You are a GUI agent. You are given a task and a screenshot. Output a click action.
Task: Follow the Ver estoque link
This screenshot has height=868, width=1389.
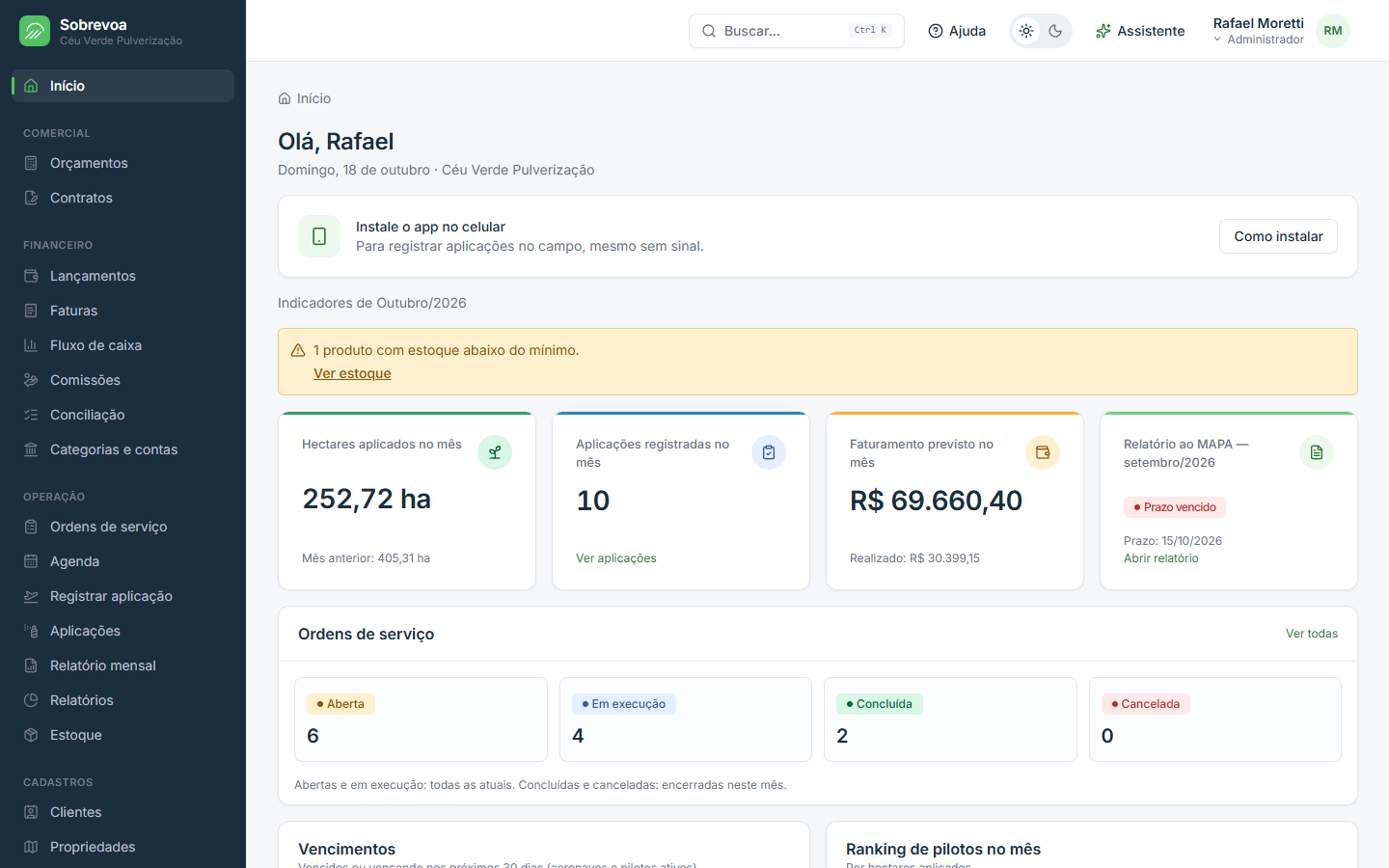pyautogui.click(x=352, y=373)
